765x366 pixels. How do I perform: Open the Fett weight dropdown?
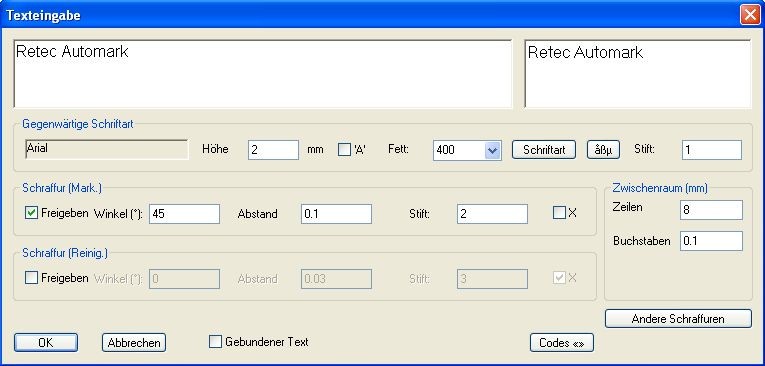(x=493, y=150)
